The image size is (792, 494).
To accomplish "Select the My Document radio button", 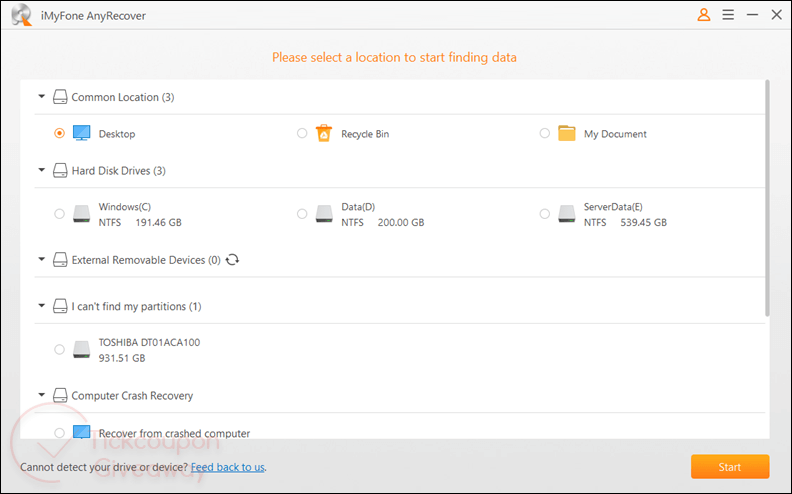I will 544,133.
